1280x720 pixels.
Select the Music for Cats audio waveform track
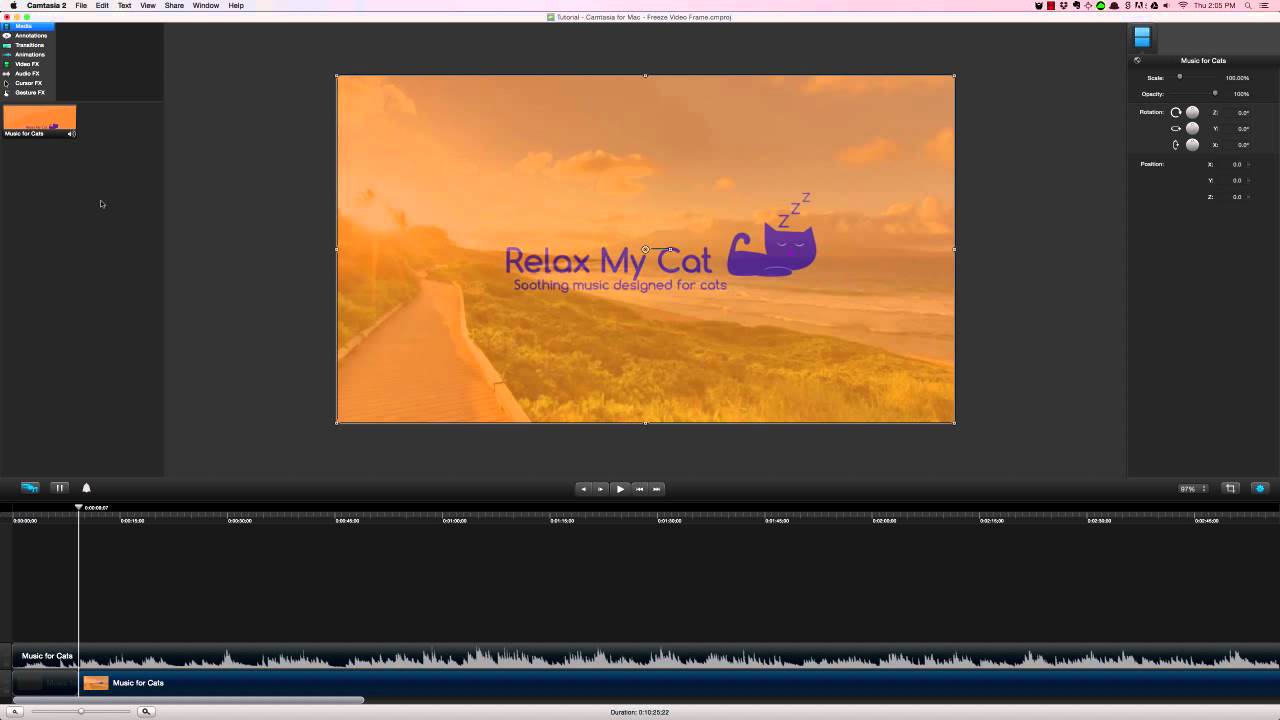pos(646,656)
